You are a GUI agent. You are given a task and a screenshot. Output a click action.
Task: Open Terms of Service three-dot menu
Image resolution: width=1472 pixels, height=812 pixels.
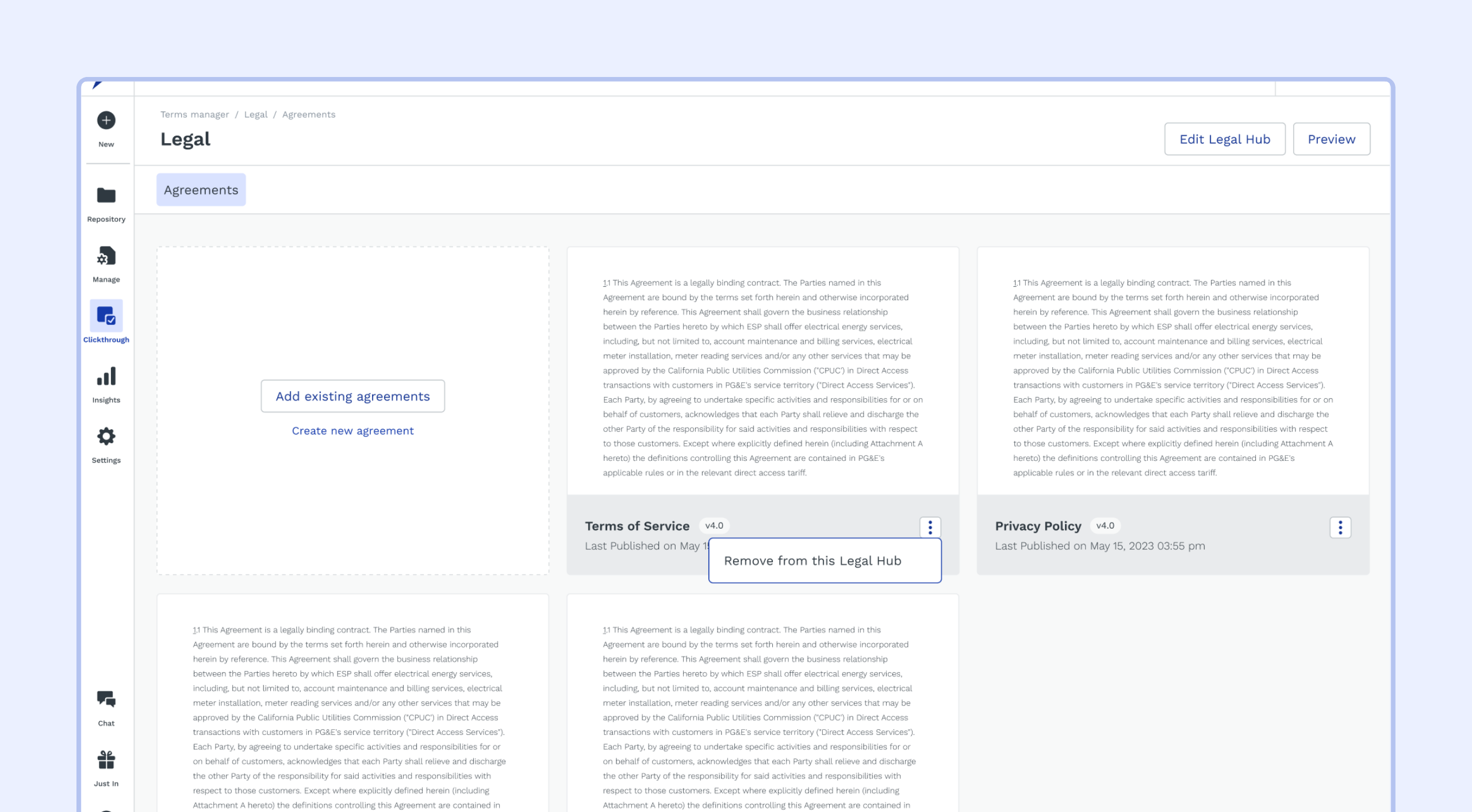[930, 527]
